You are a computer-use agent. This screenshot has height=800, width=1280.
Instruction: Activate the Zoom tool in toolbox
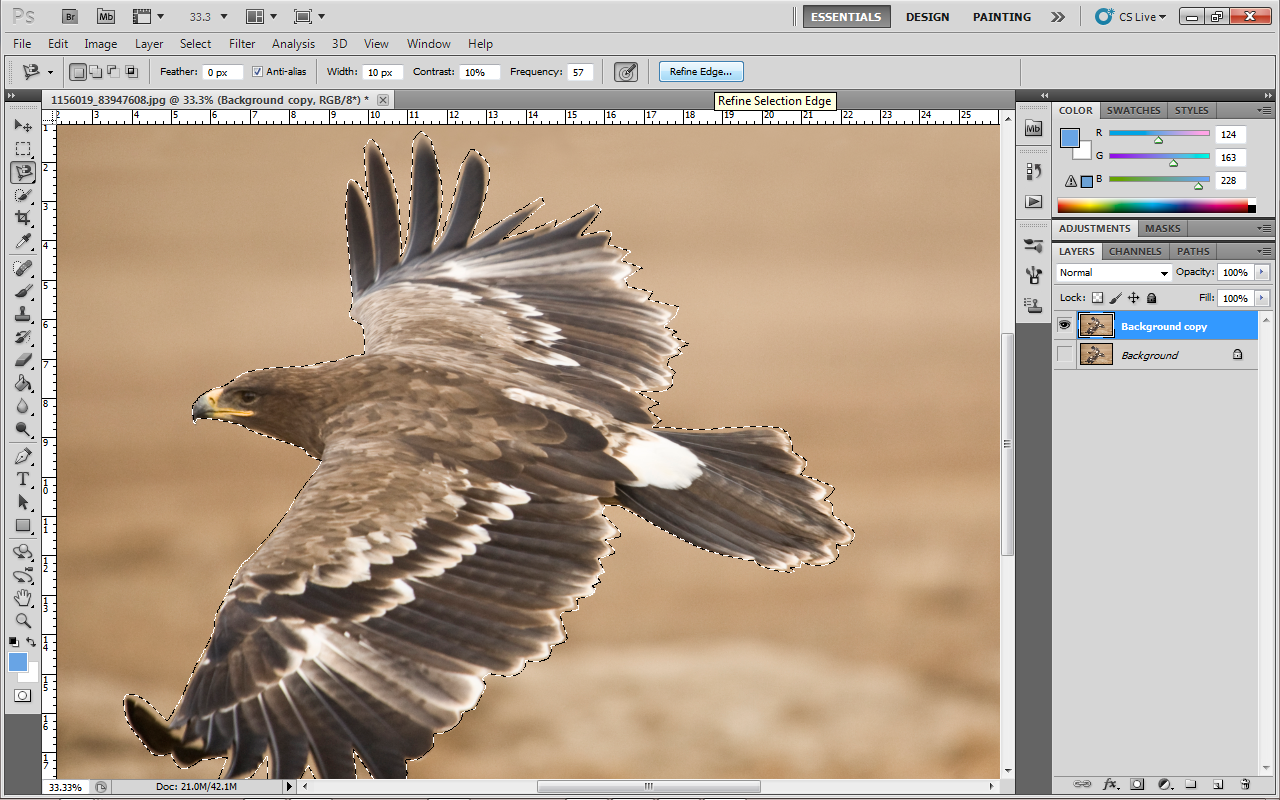(23, 620)
